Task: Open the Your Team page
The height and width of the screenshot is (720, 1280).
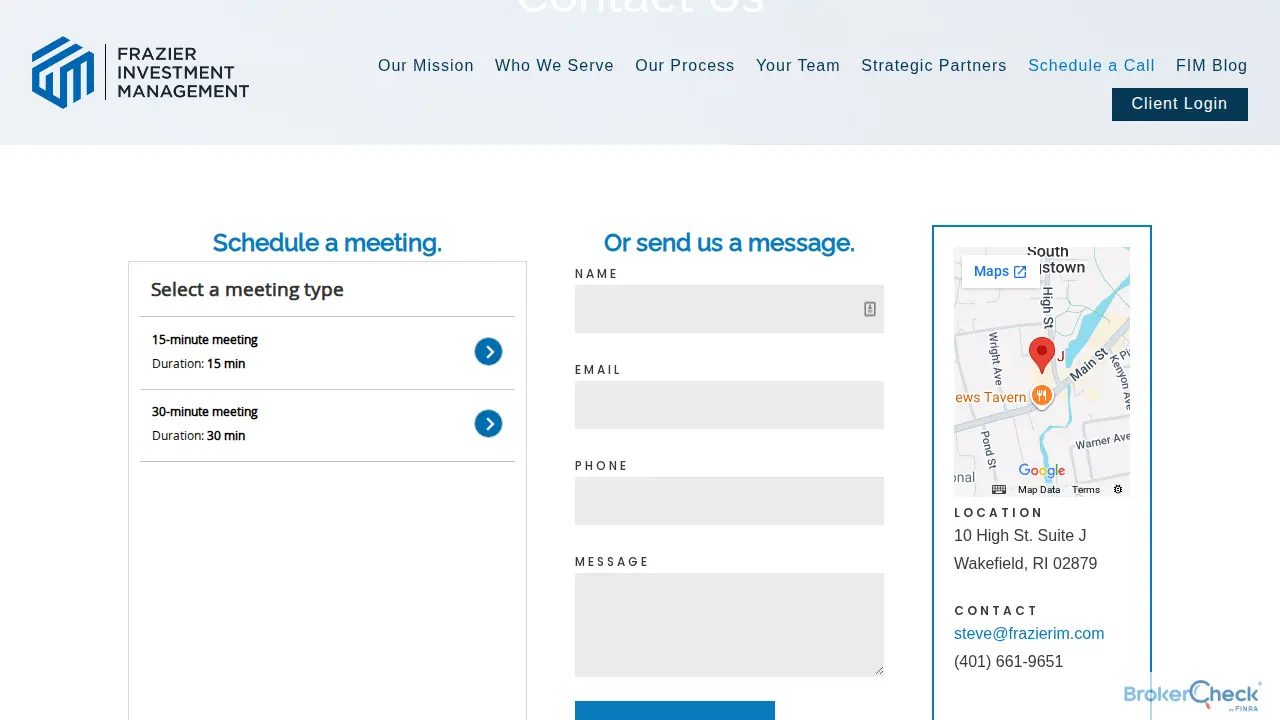Action: [x=798, y=66]
